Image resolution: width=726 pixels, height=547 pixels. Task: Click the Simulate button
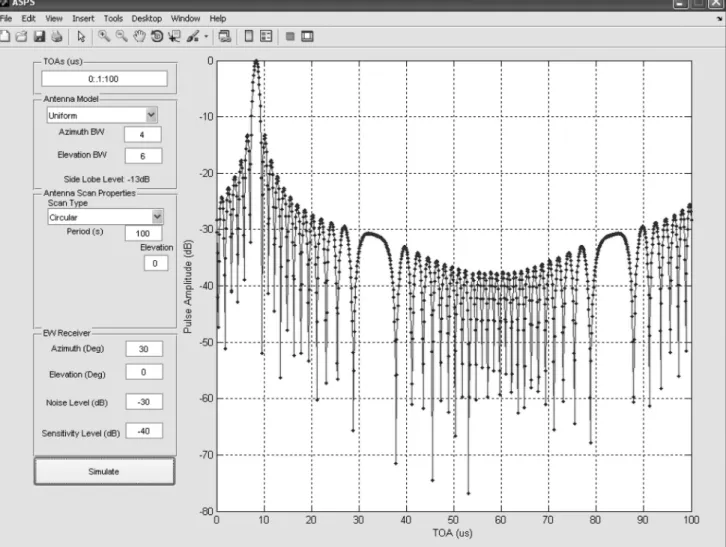[x=104, y=472]
